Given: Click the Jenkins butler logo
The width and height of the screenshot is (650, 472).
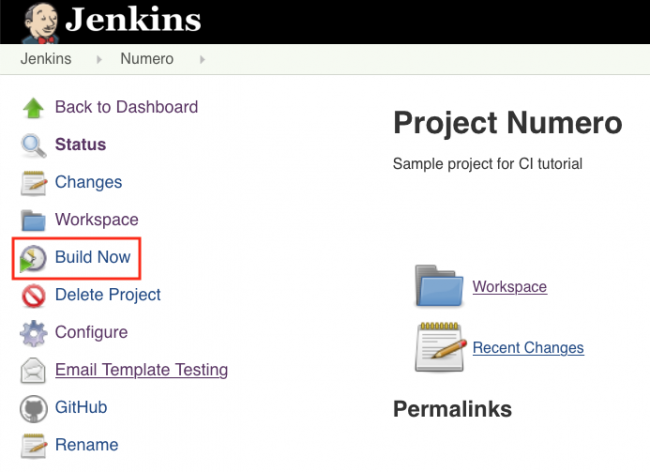Looking at the screenshot, I should (x=37, y=21).
